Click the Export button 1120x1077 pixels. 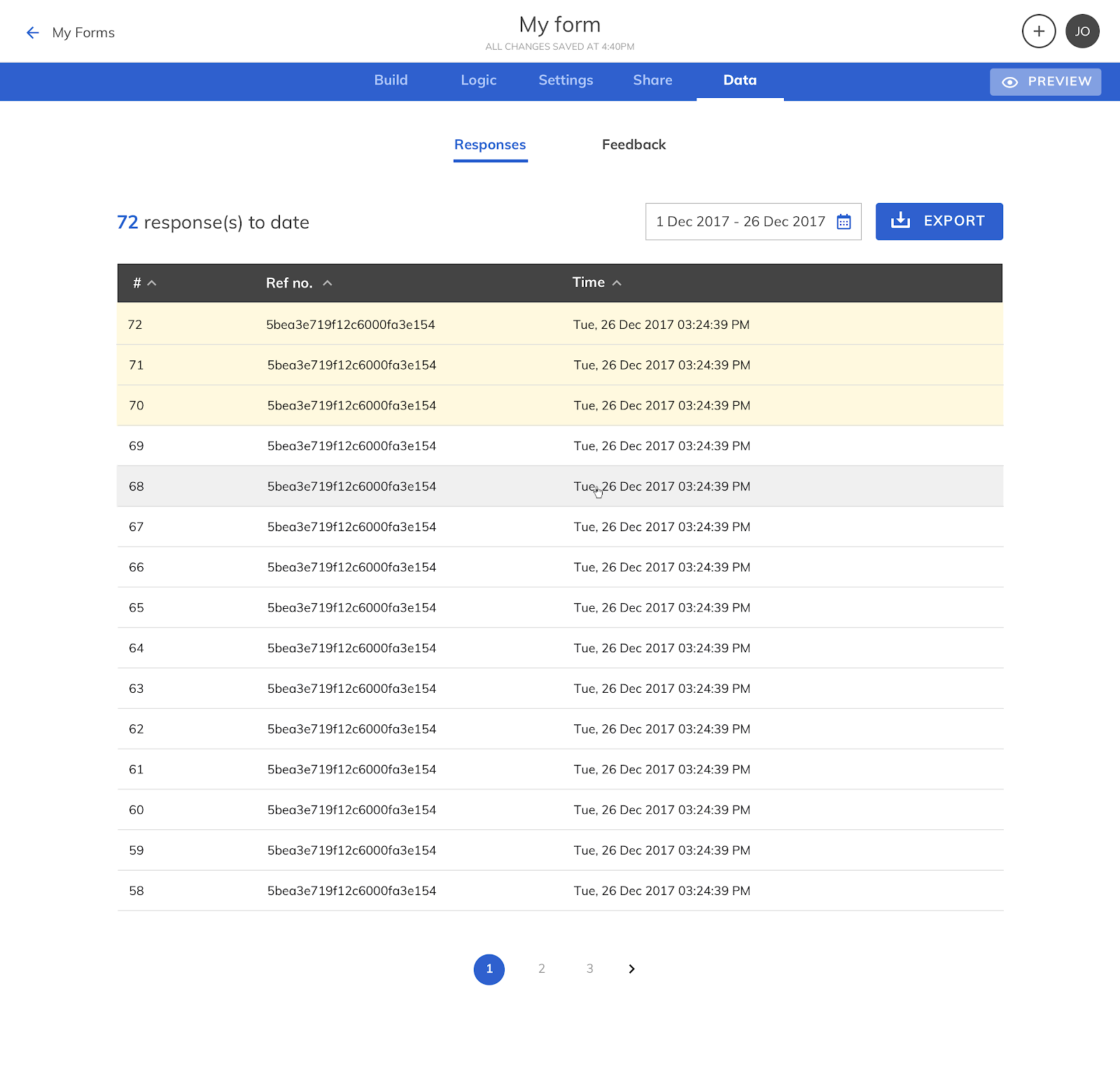[x=939, y=222]
